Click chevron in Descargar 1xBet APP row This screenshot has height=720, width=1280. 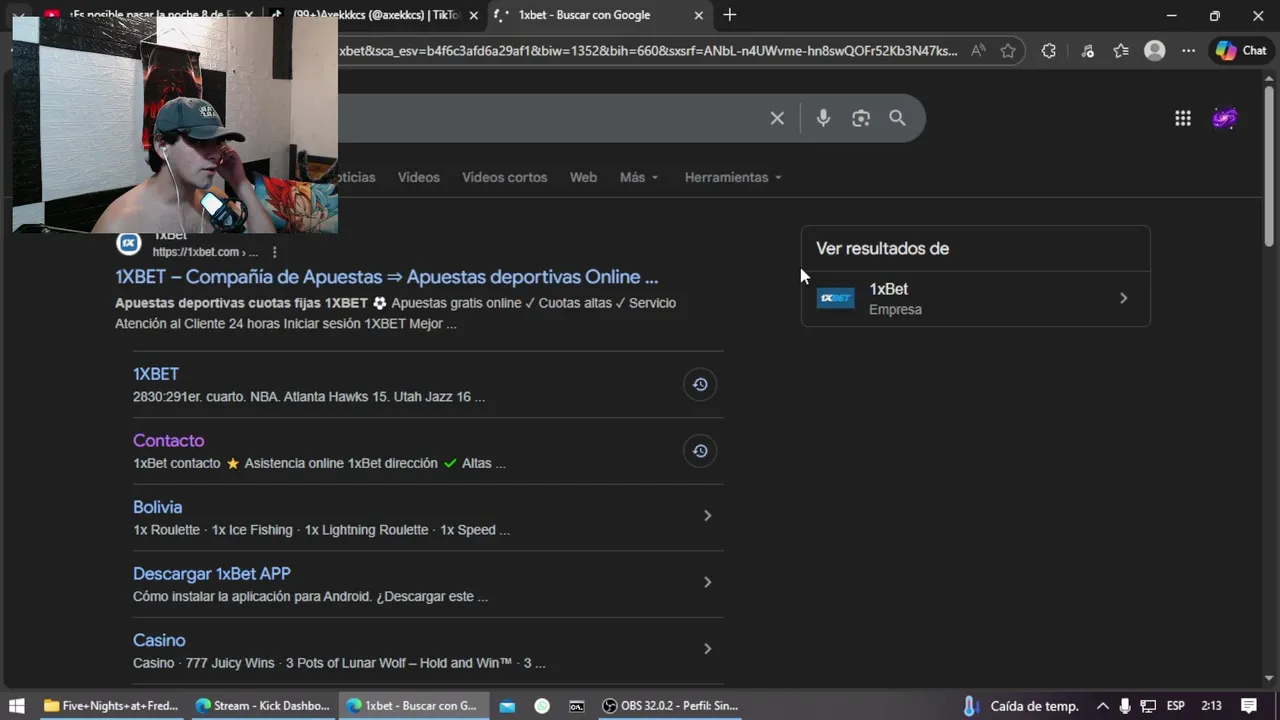click(707, 582)
